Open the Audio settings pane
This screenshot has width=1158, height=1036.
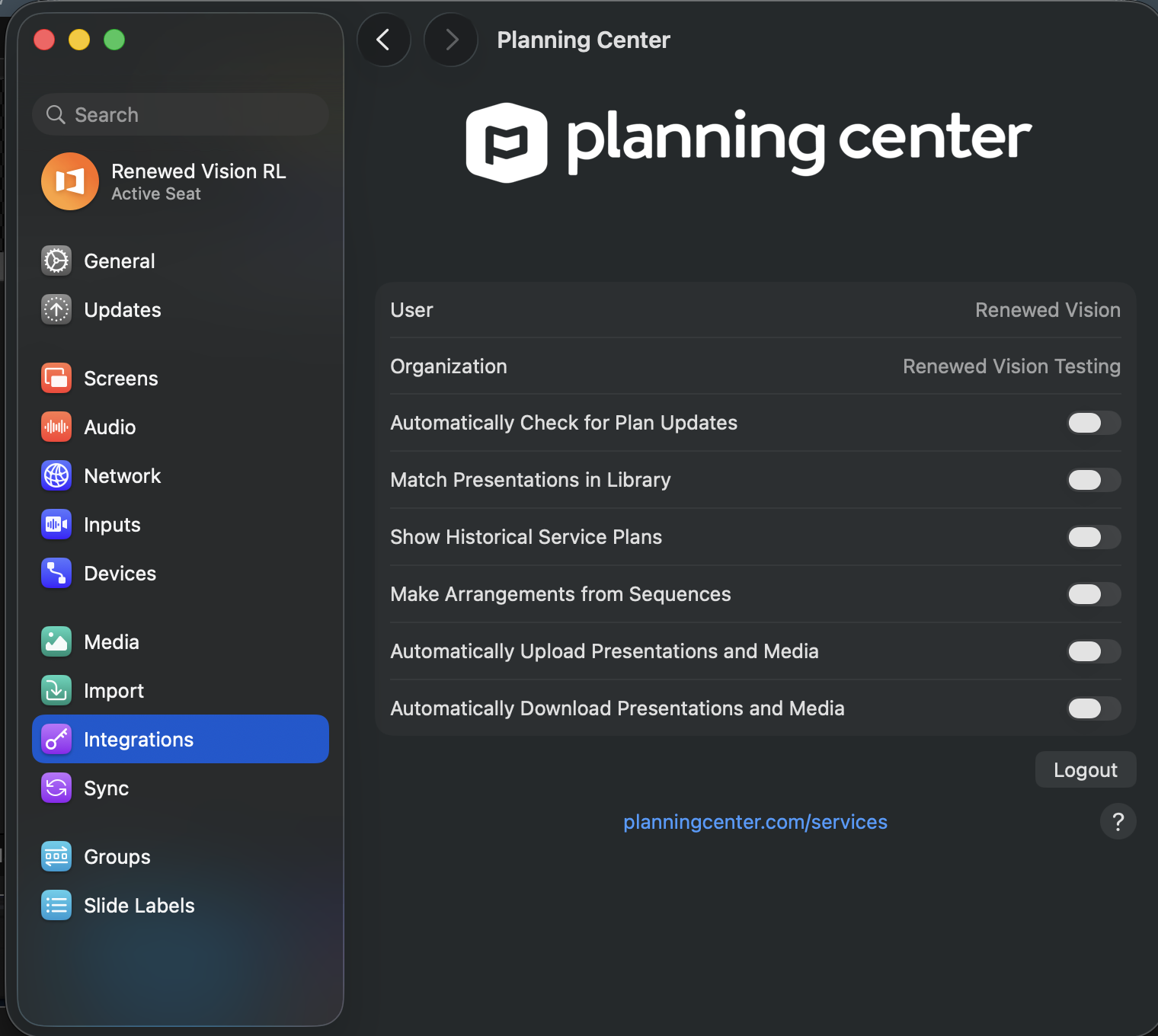181,427
